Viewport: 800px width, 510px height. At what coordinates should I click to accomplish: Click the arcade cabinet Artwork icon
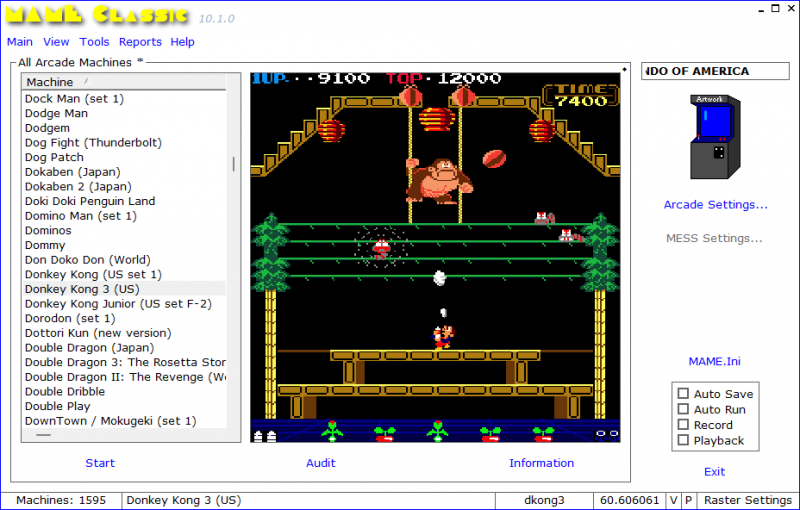coord(715,137)
